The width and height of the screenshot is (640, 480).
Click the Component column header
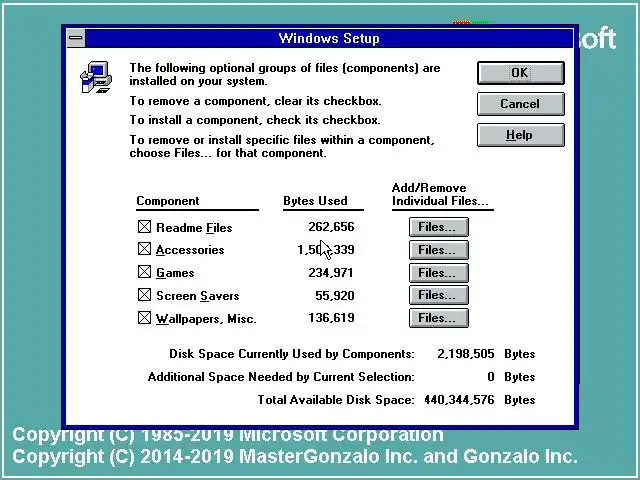(x=168, y=201)
